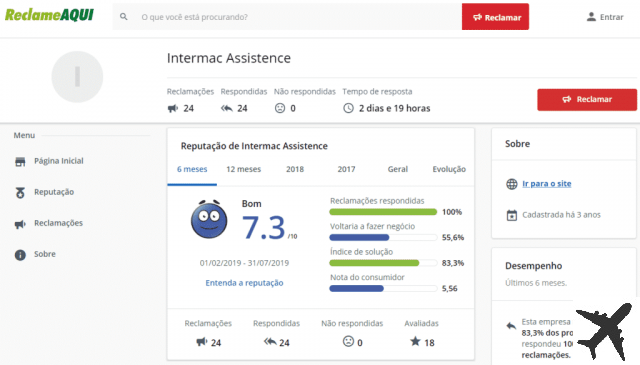
Task: Click the Sobre info icon in menu
Action: click(20, 255)
